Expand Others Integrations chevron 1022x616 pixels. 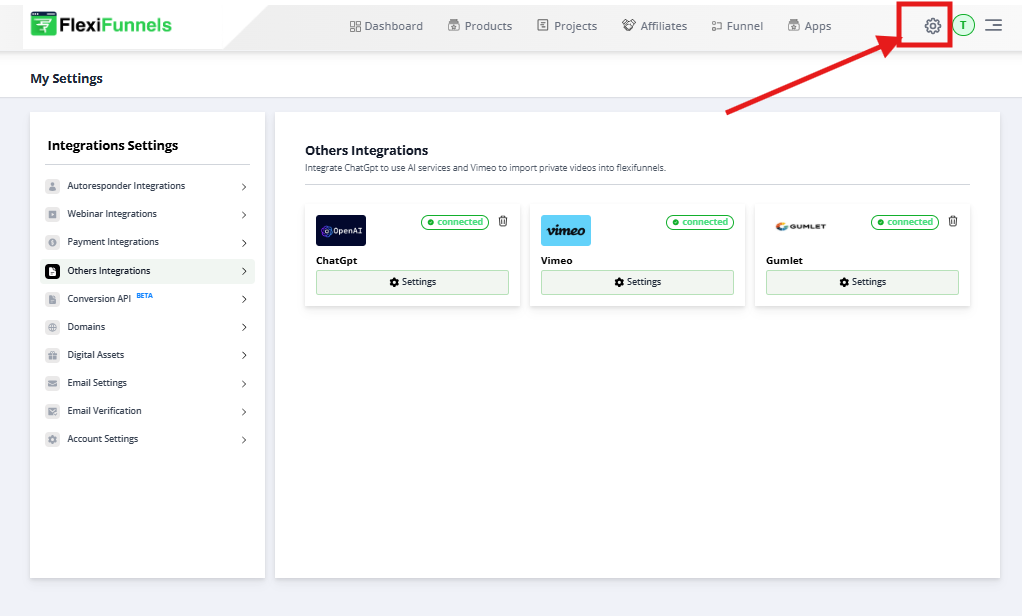244,271
